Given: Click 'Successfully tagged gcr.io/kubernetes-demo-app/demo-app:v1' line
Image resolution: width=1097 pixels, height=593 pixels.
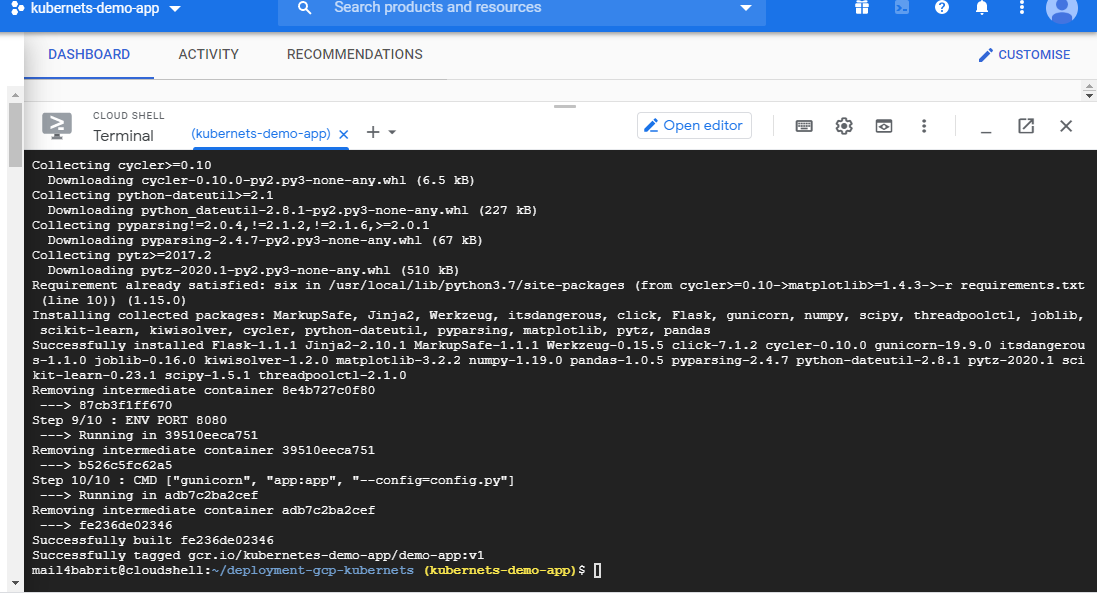Looking at the screenshot, I should click(257, 555).
